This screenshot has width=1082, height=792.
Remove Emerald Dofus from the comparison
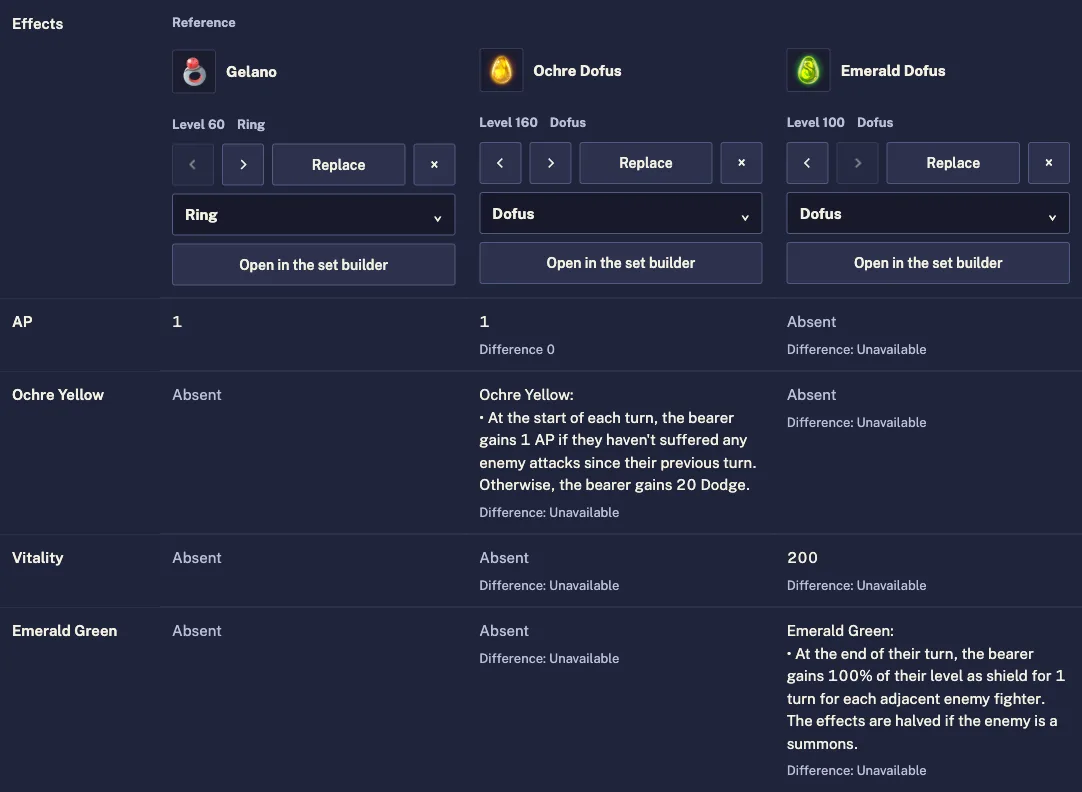pyautogui.click(x=1049, y=163)
